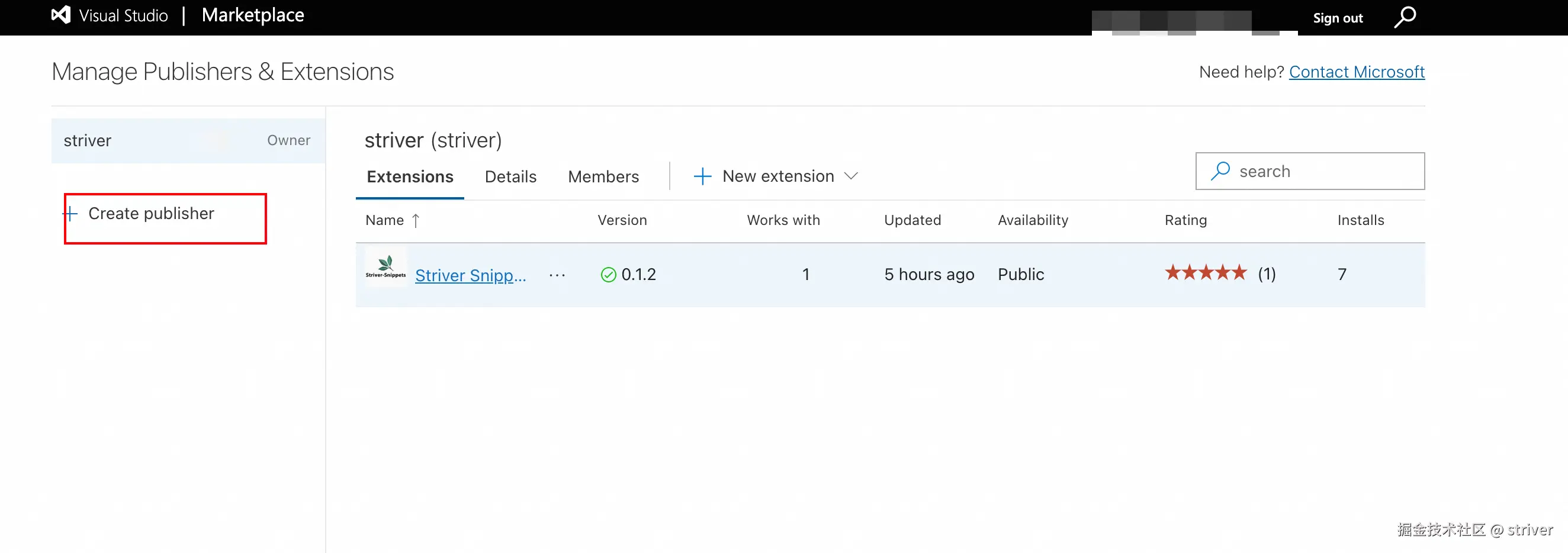Open the Striver Snipp... extension link
Image resolution: width=1568 pixels, height=553 pixels.
(x=470, y=275)
